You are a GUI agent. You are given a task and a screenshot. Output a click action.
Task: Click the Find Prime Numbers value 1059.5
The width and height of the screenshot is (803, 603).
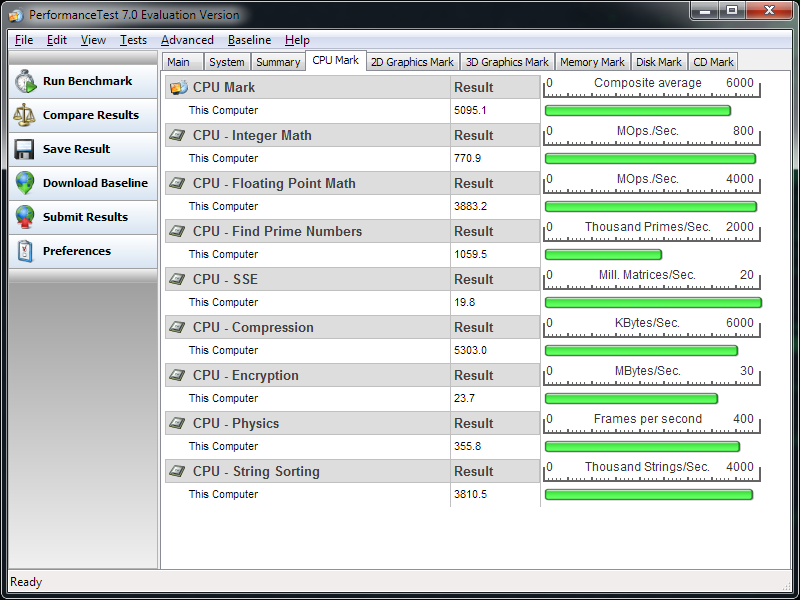click(470, 255)
